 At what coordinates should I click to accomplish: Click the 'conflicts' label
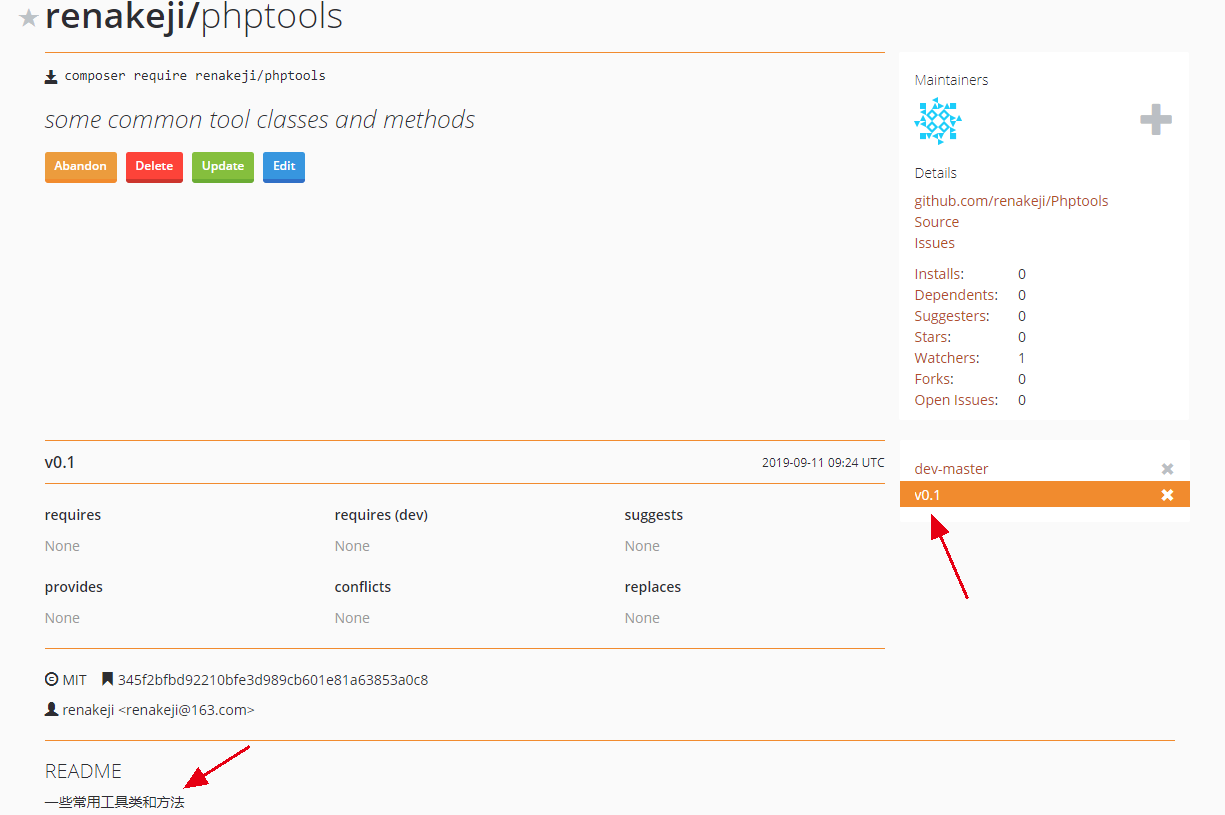(363, 587)
